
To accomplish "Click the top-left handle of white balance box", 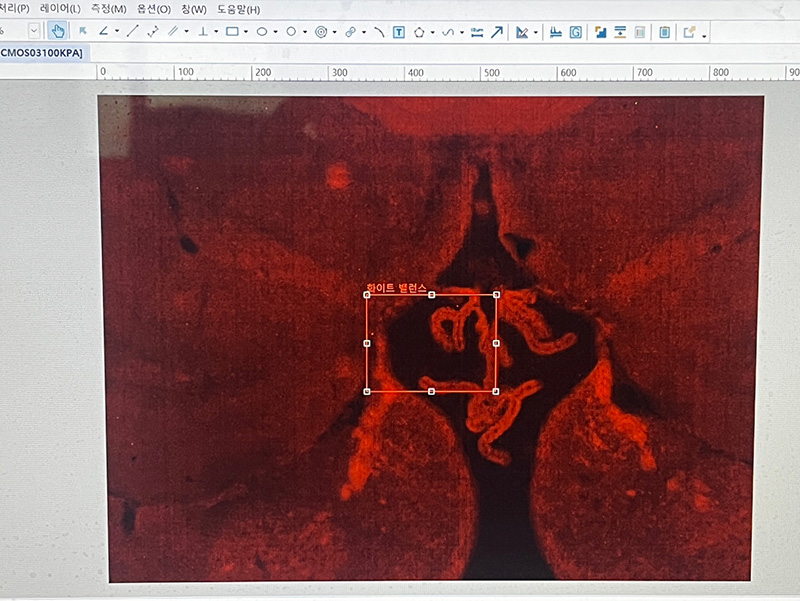I will (x=367, y=296).
